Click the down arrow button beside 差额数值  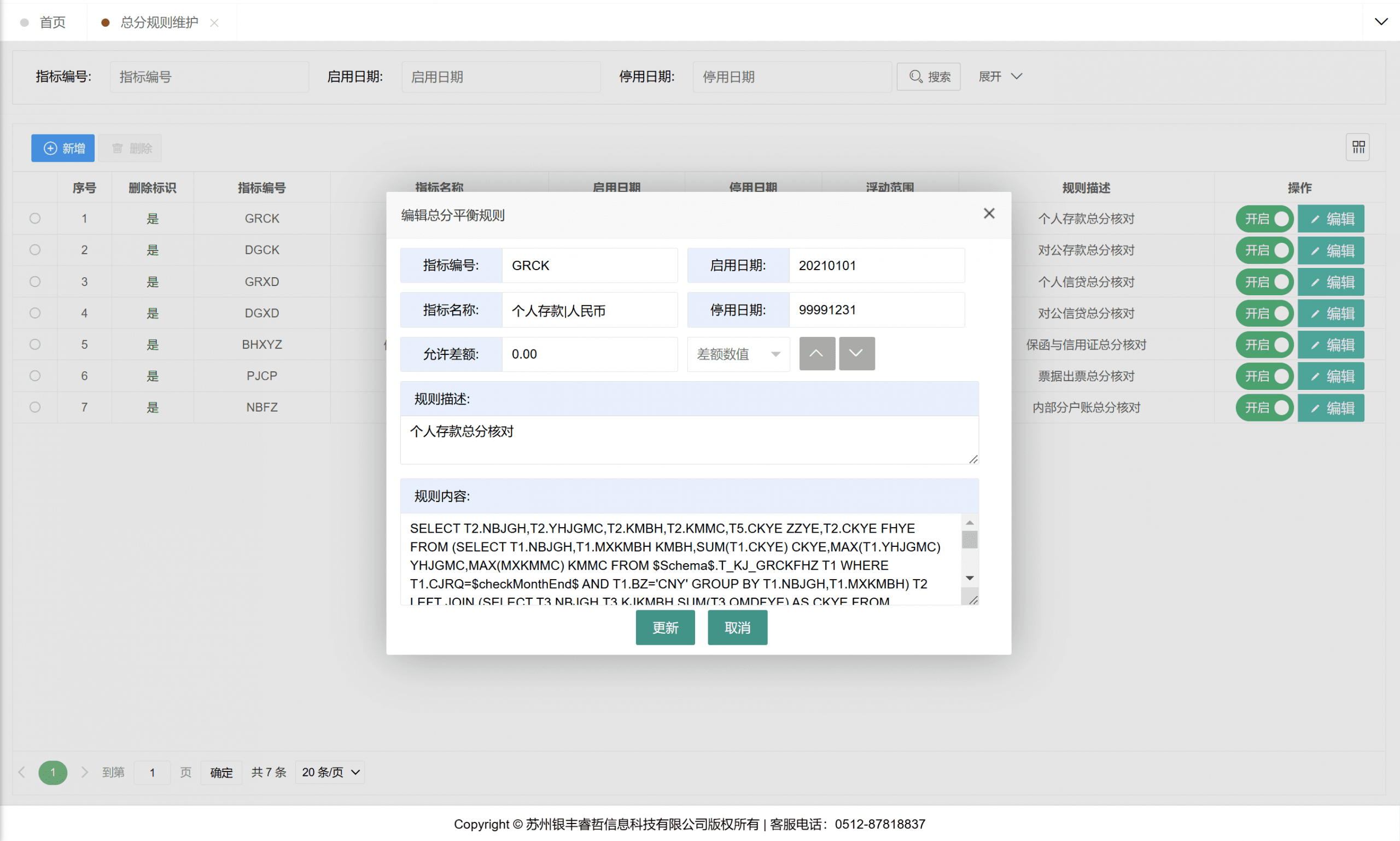pos(856,354)
